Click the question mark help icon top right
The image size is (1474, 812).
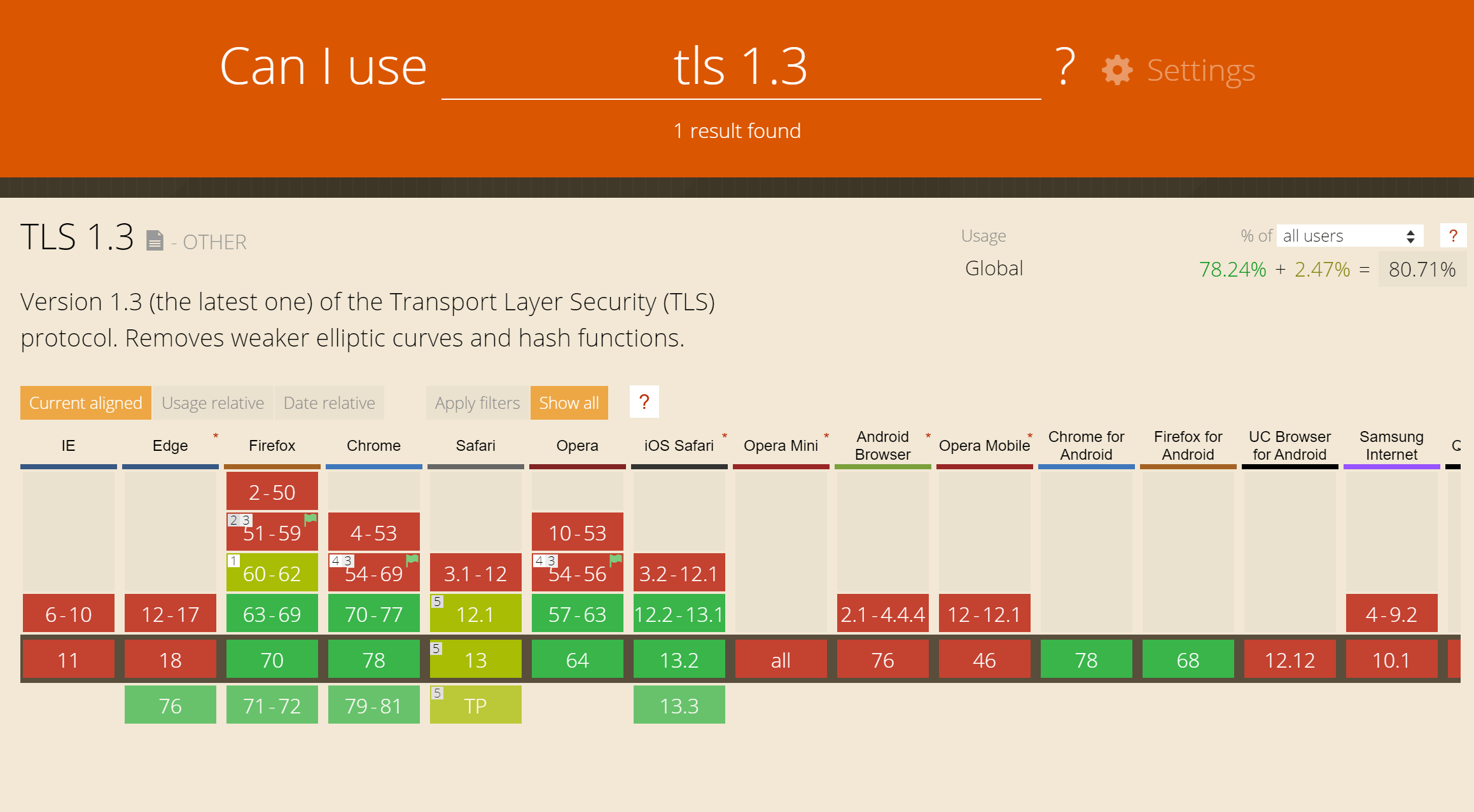(1062, 66)
